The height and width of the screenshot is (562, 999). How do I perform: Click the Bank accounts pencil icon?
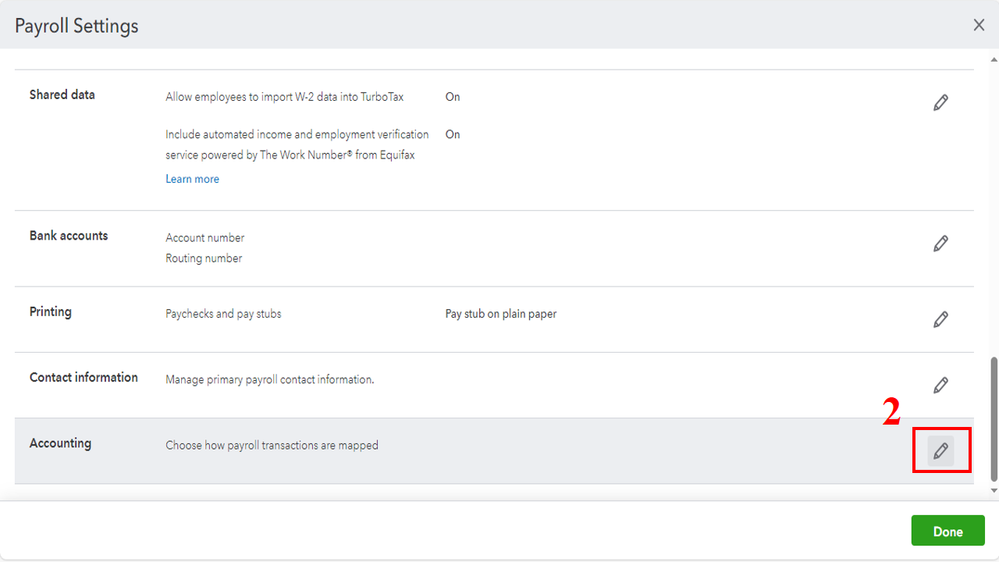[x=940, y=244]
